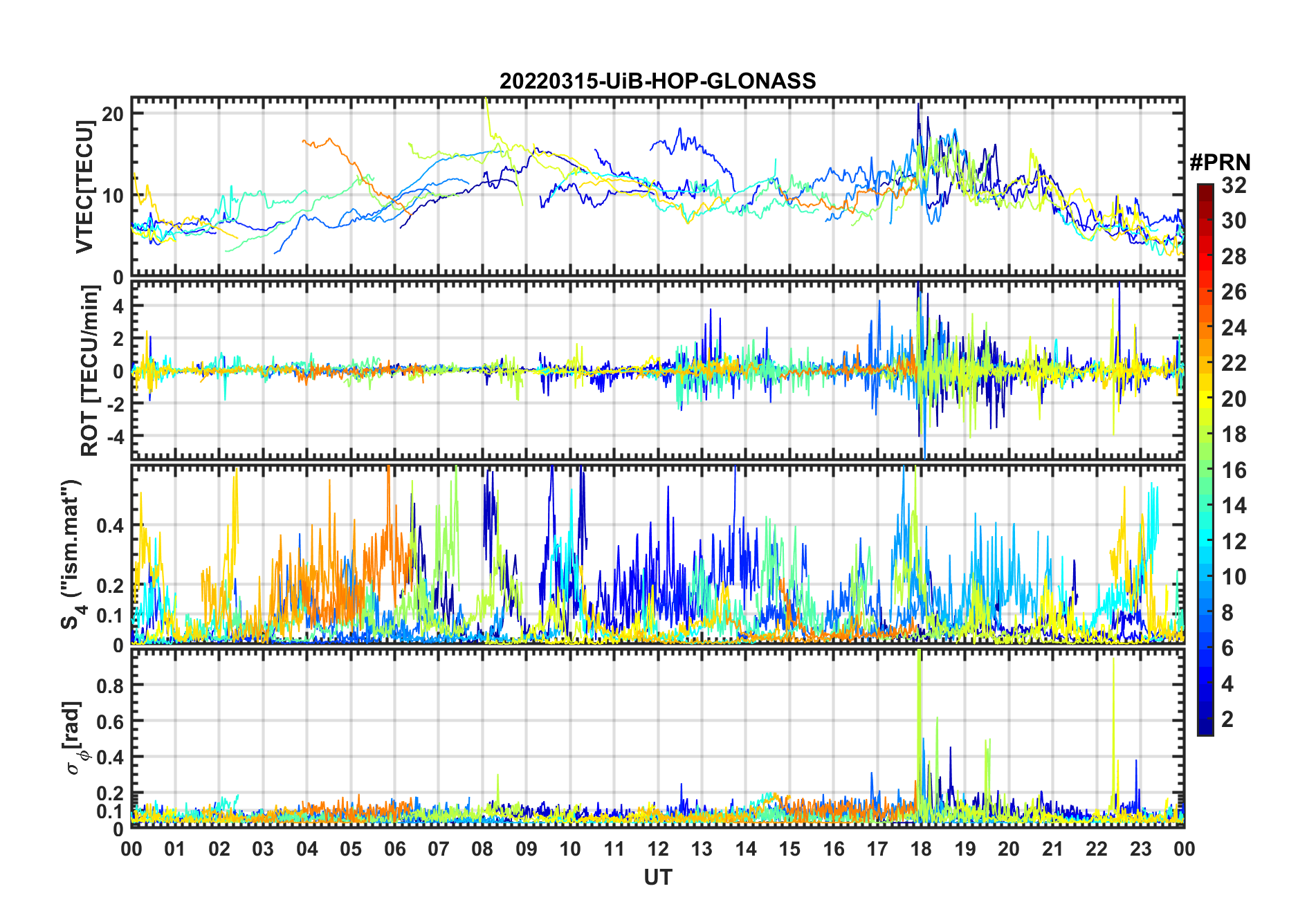
Task: Click the UT axis hour label "05"
Action: [351, 849]
